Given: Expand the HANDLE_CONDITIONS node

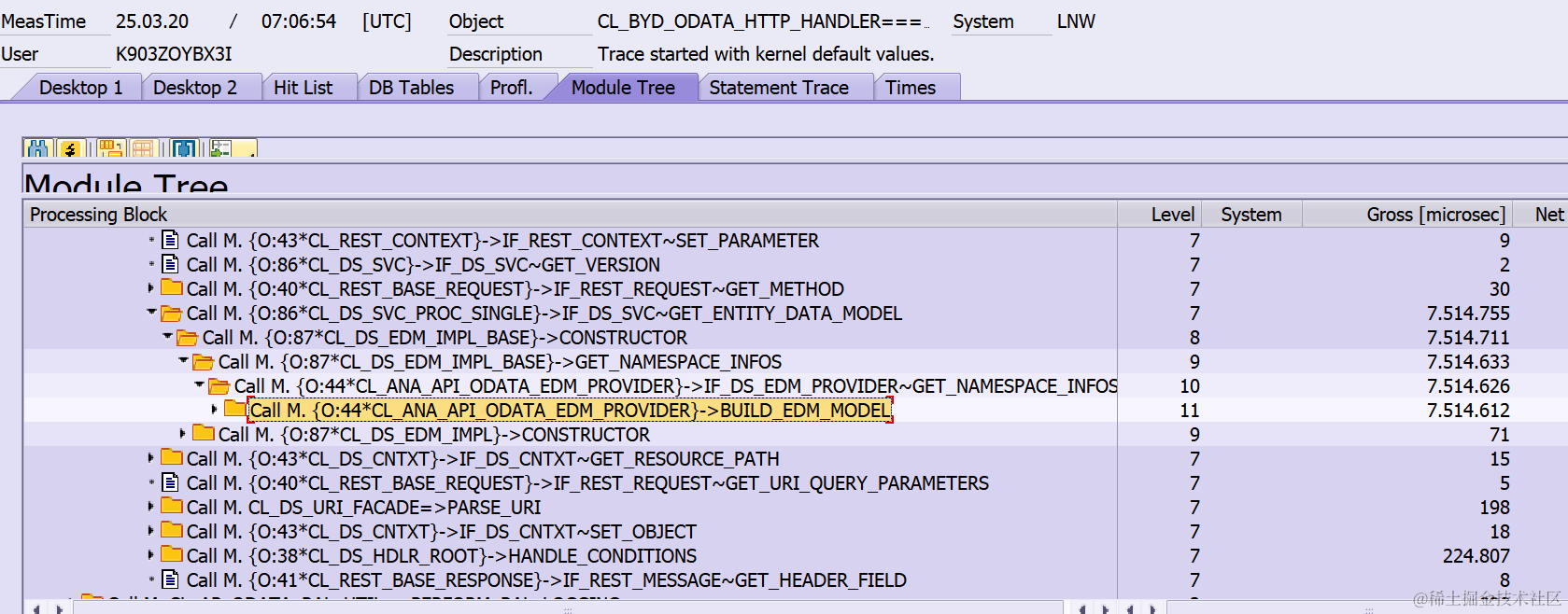Looking at the screenshot, I should pos(151,555).
